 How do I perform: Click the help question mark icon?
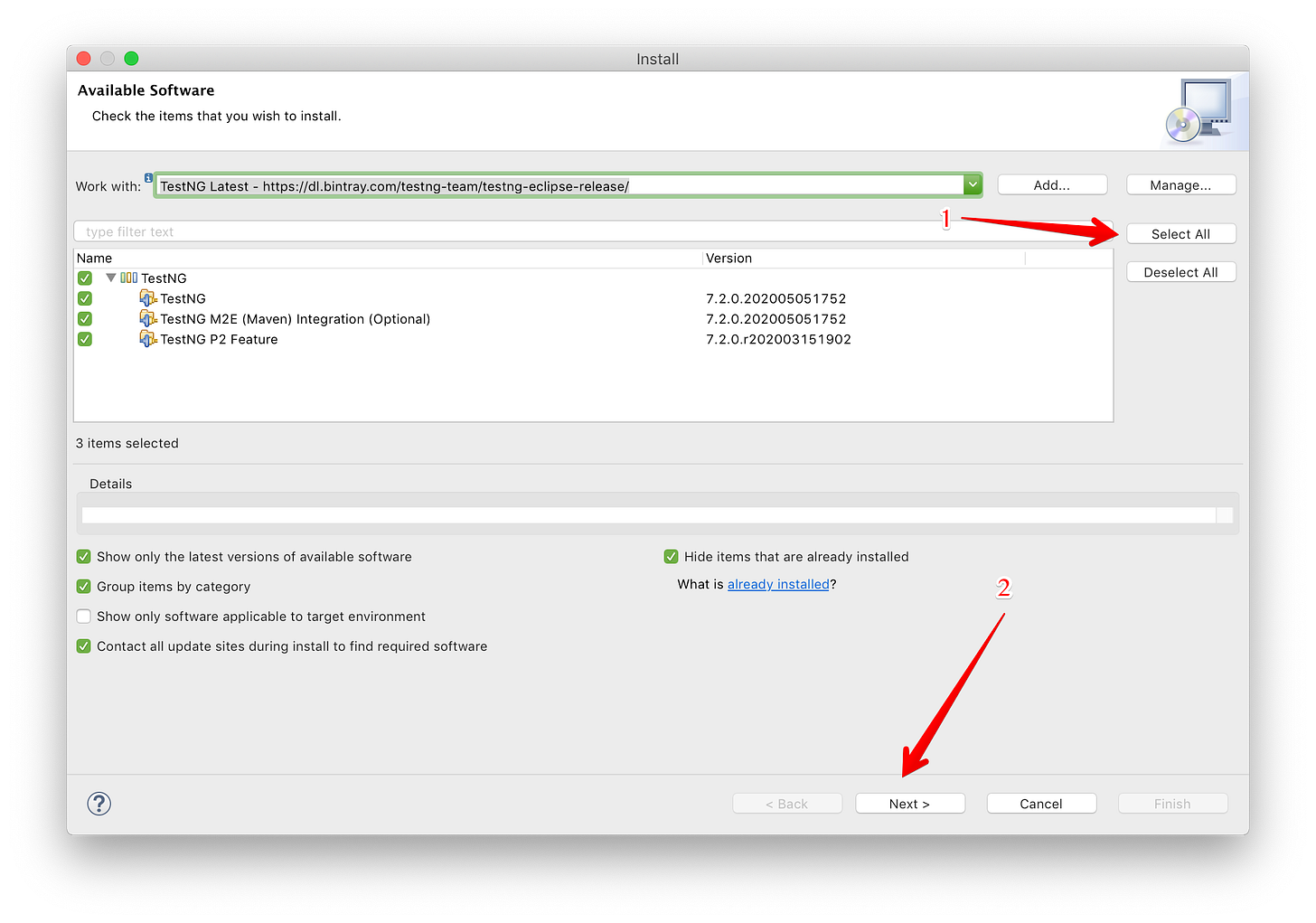tap(99, 803)
